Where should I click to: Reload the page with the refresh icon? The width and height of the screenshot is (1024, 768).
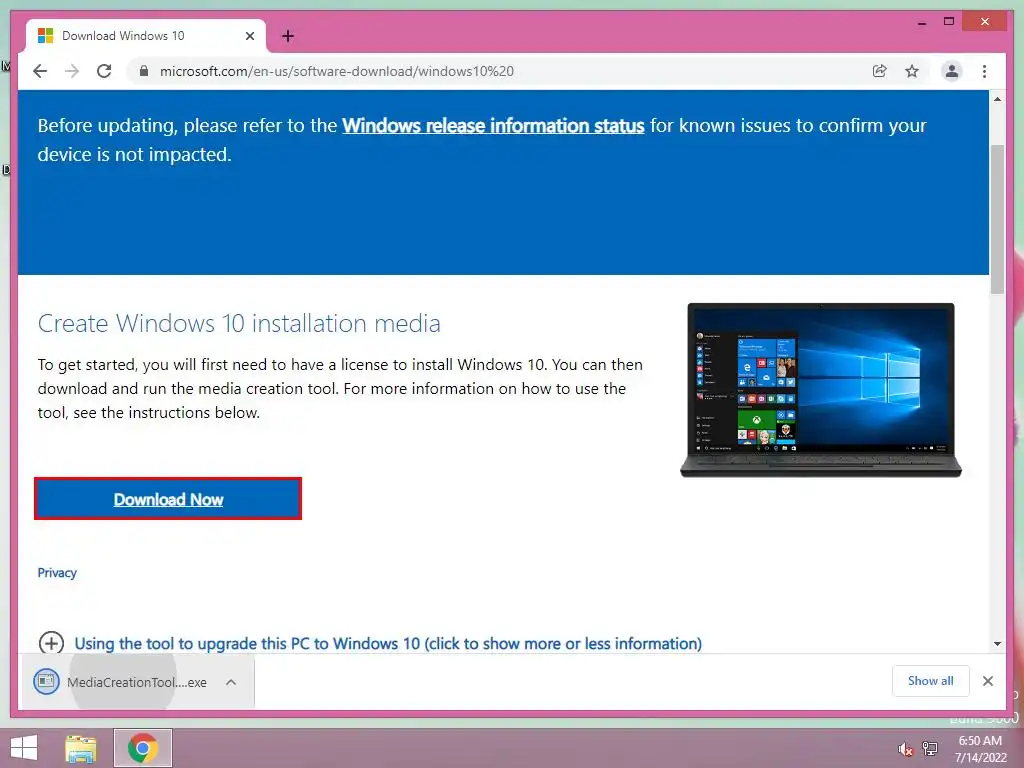104,71
